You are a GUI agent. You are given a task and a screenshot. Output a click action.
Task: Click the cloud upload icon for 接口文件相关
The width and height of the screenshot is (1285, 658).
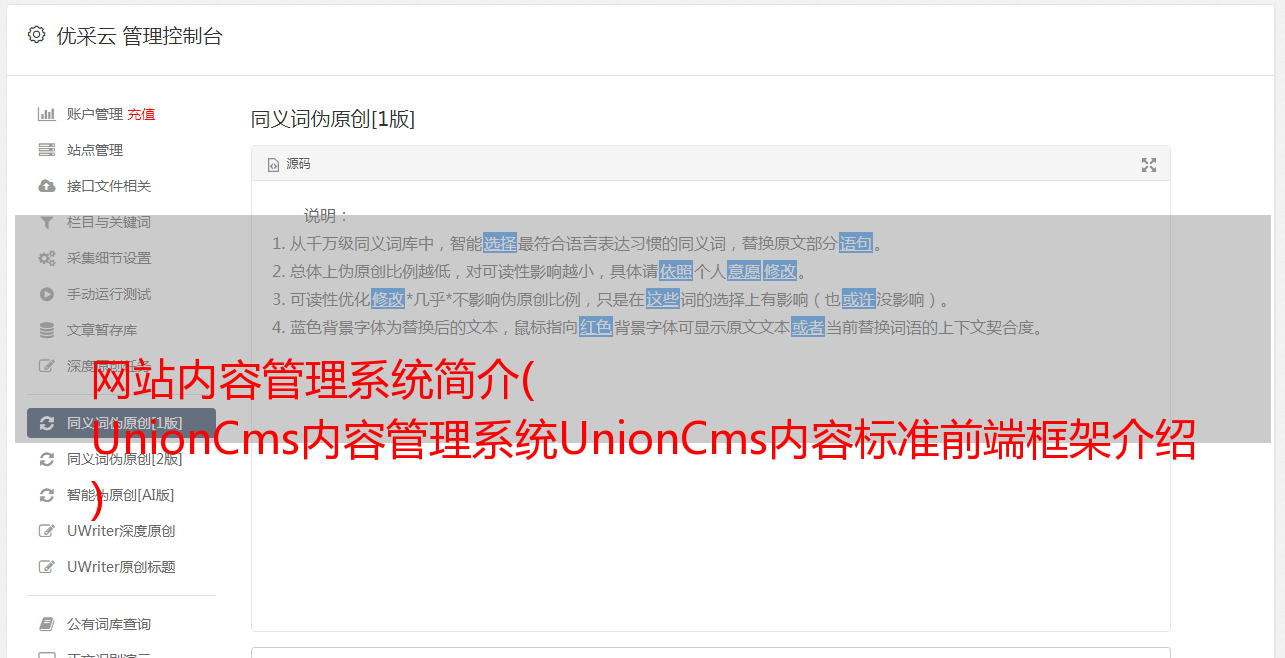[46, 186]
